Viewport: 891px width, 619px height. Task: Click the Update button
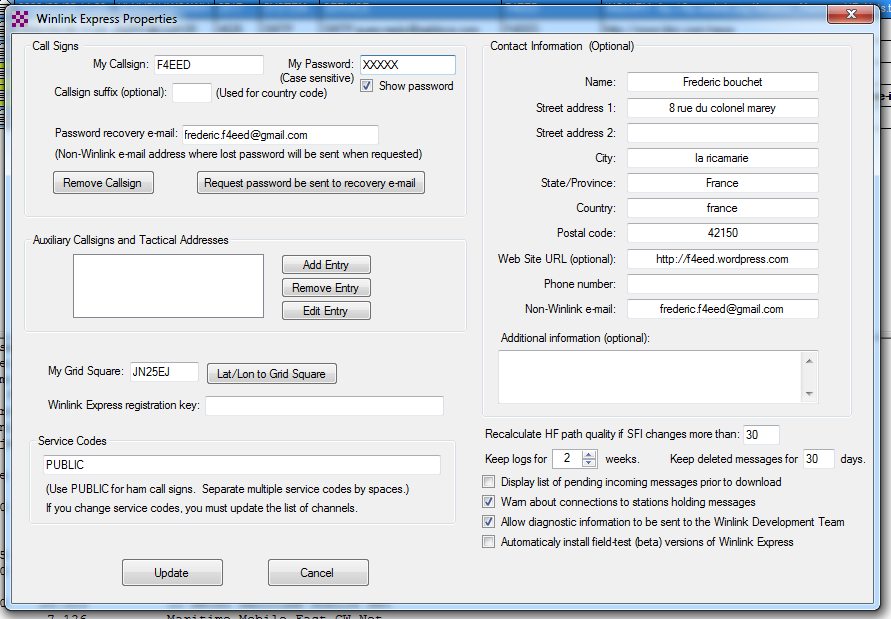pos(172,572)
